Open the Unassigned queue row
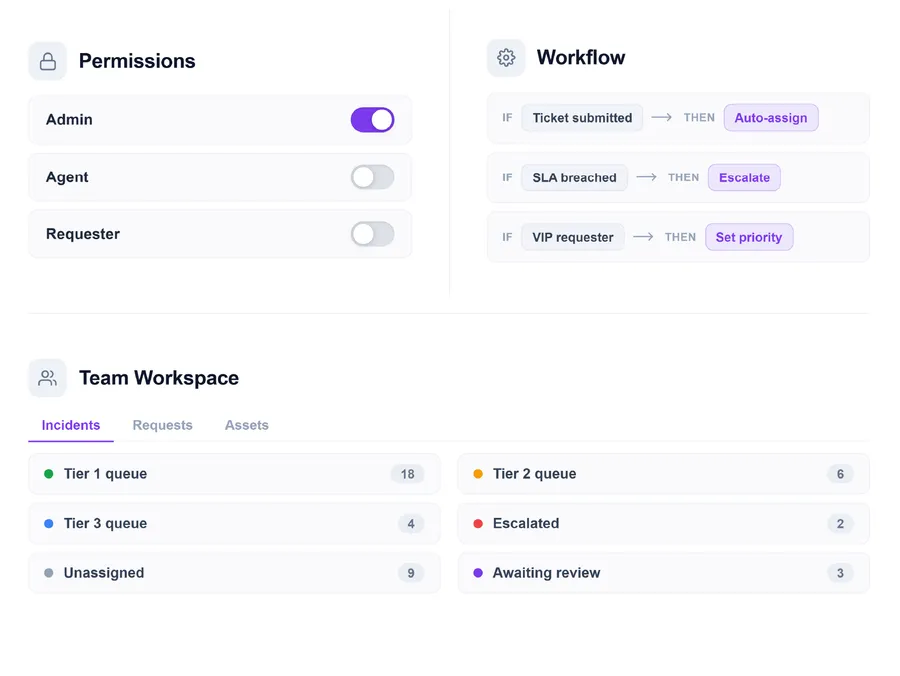Image resolution: width=900 pixels, height=676 pixels. (x=234, y=573)
